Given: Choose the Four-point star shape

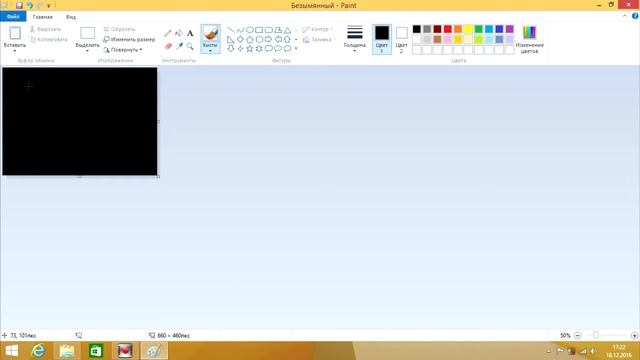Looking at the screenshot, I should pyautogui.click(x=240, y=49).
